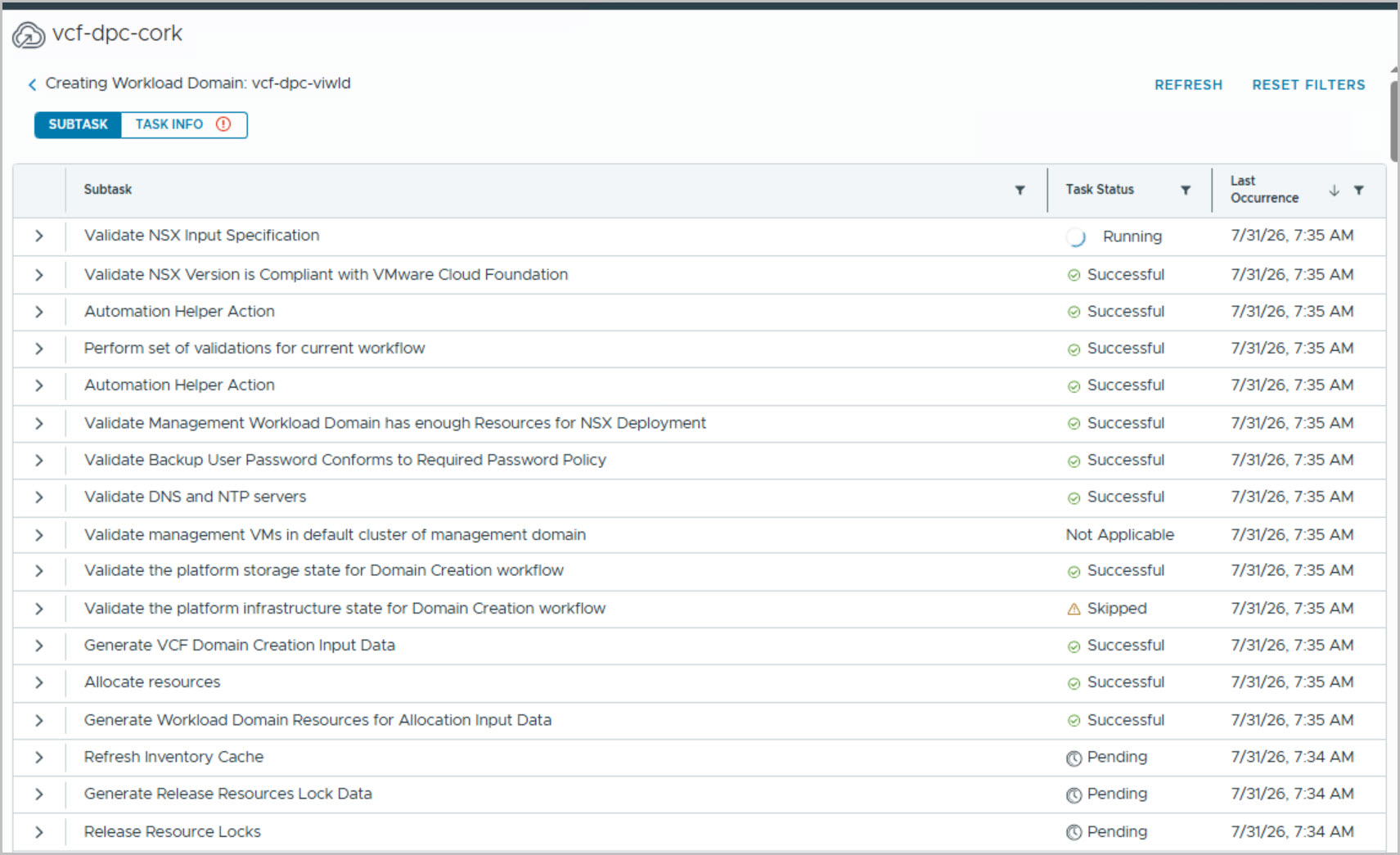Image resolution: width=1400 pixels, height=855 pixels.
Task: Click the Refresh button
Action: tap(1188, 84)
